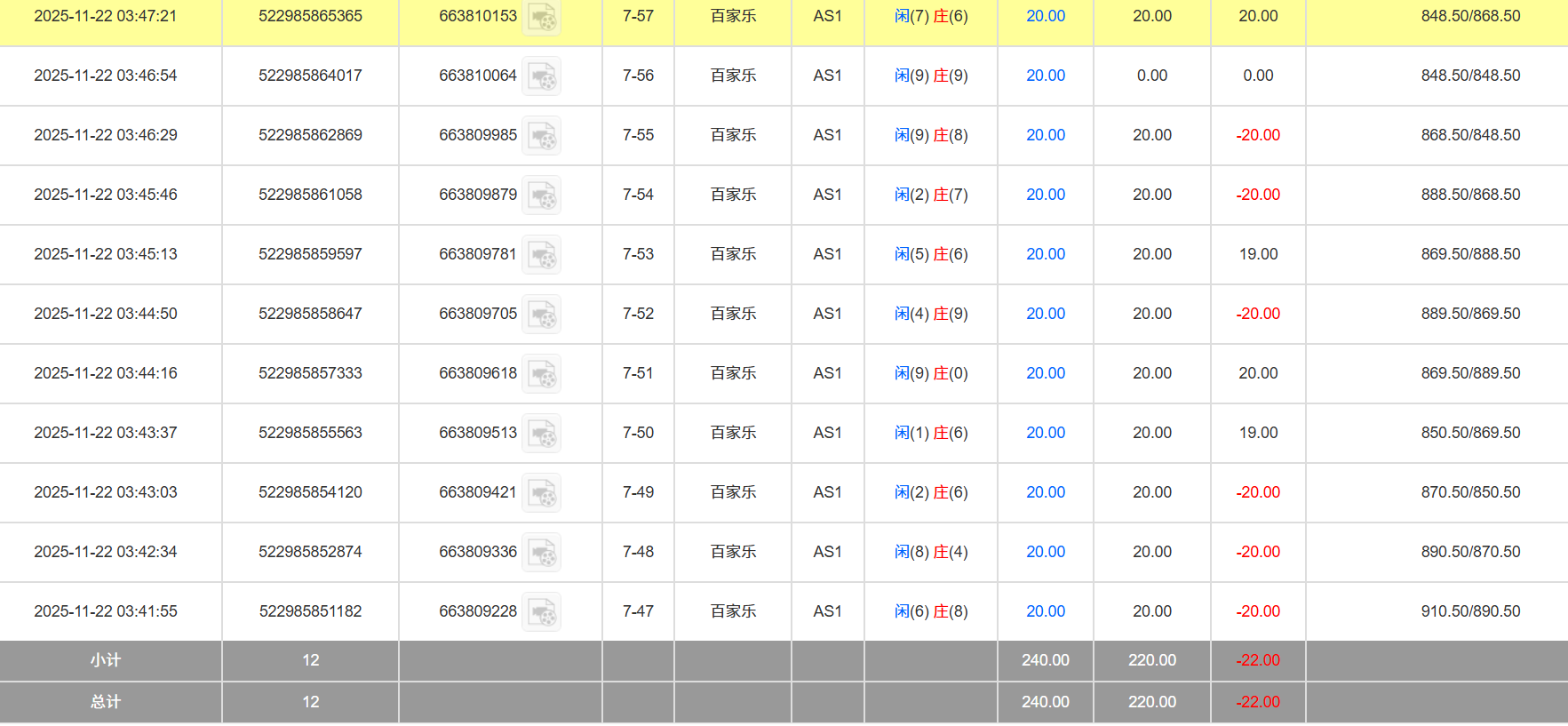Open replay icon next to 663809985

pyautogui.click(x=541, y=136)
